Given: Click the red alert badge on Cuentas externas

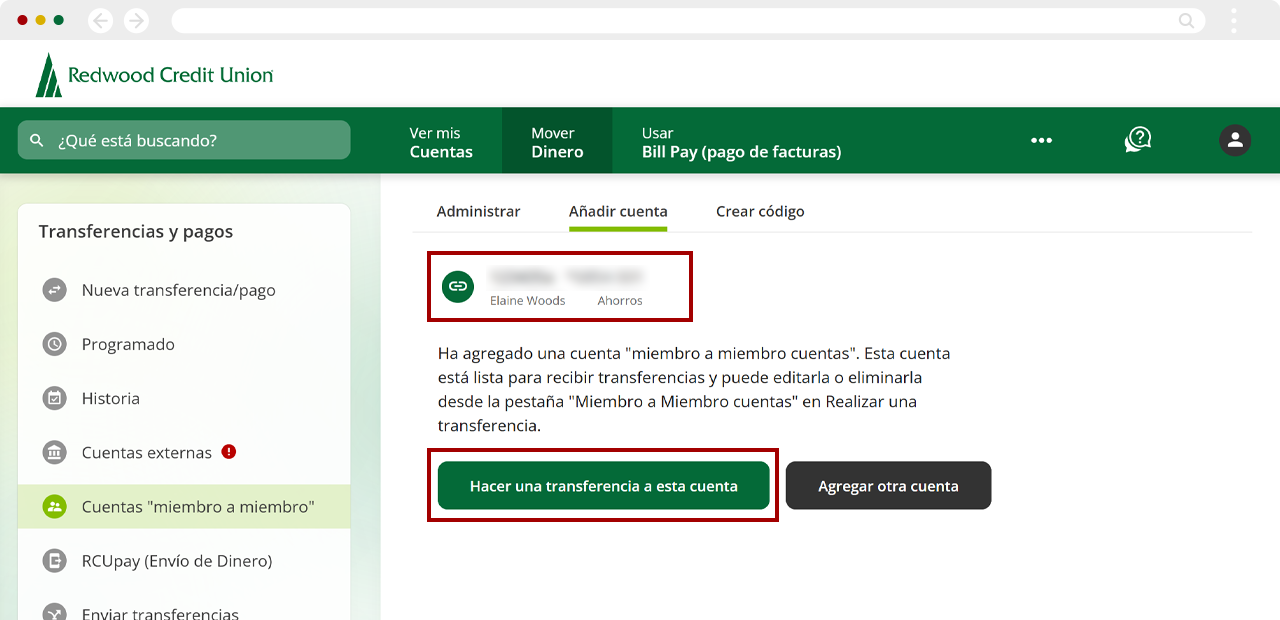Looking at the screenshot, I should [x=229, y=452].
